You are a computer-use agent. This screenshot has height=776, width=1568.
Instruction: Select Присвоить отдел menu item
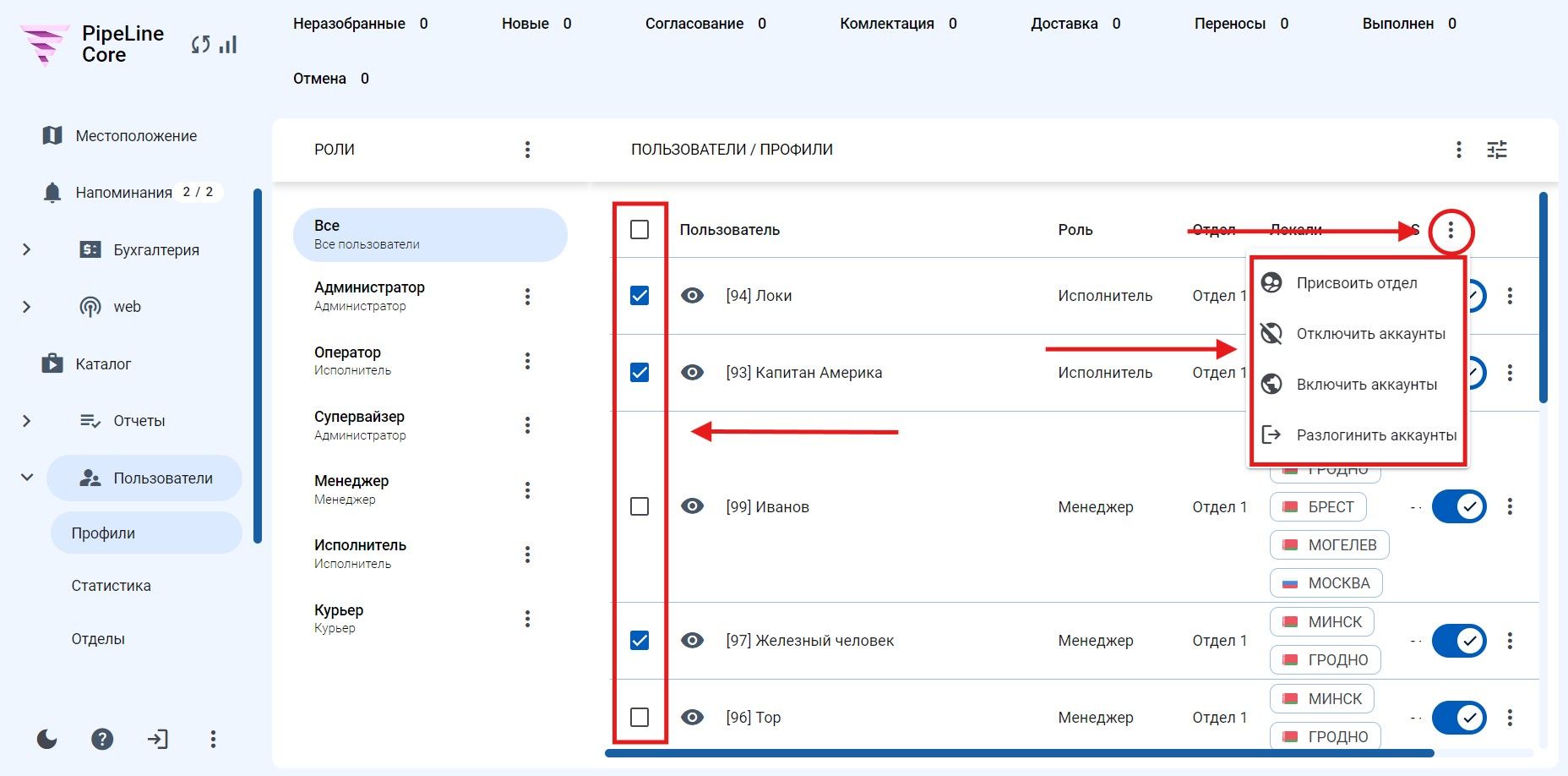point(1358,283)
